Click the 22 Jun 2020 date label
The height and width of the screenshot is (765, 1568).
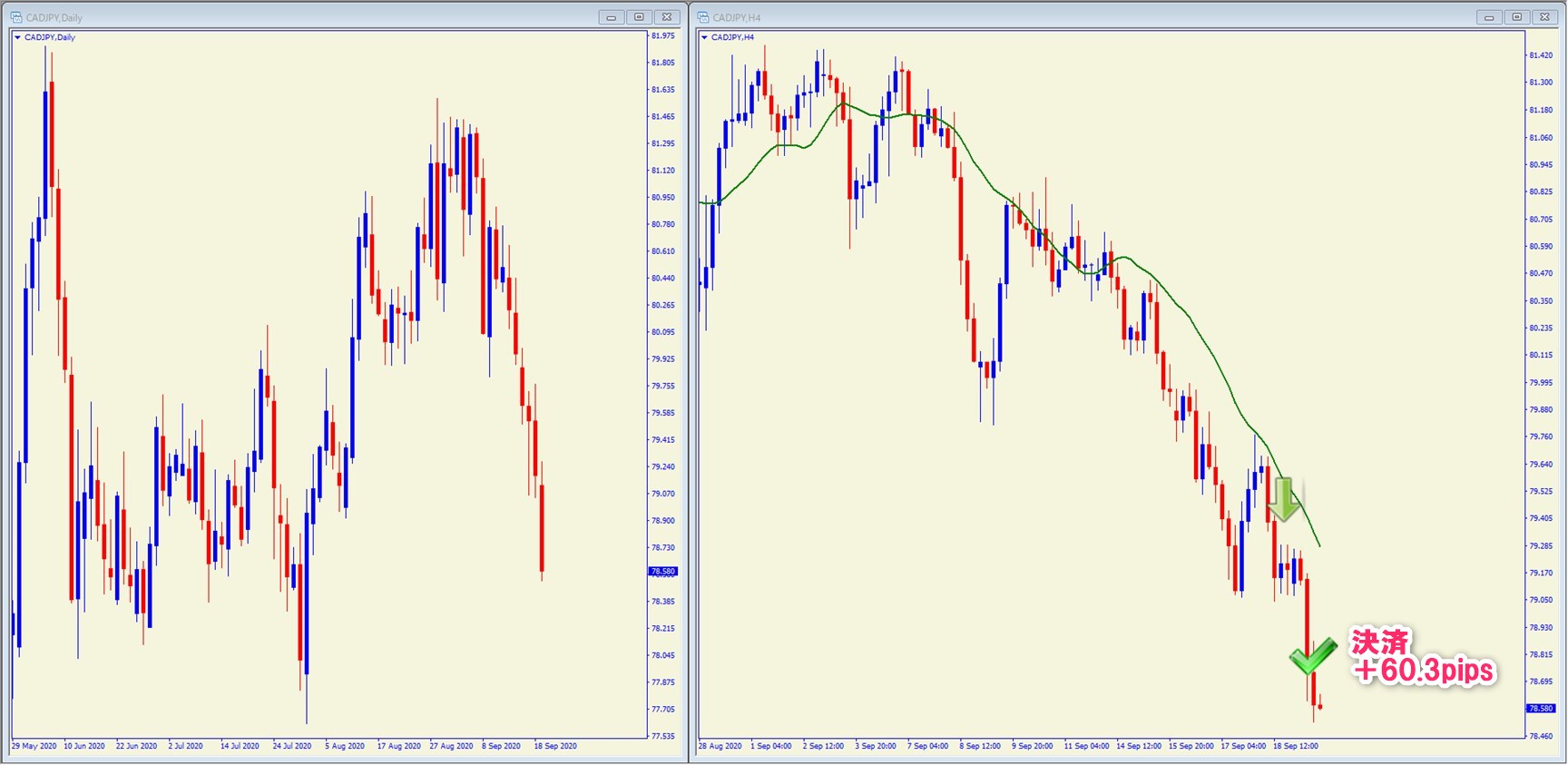(136, 746)
